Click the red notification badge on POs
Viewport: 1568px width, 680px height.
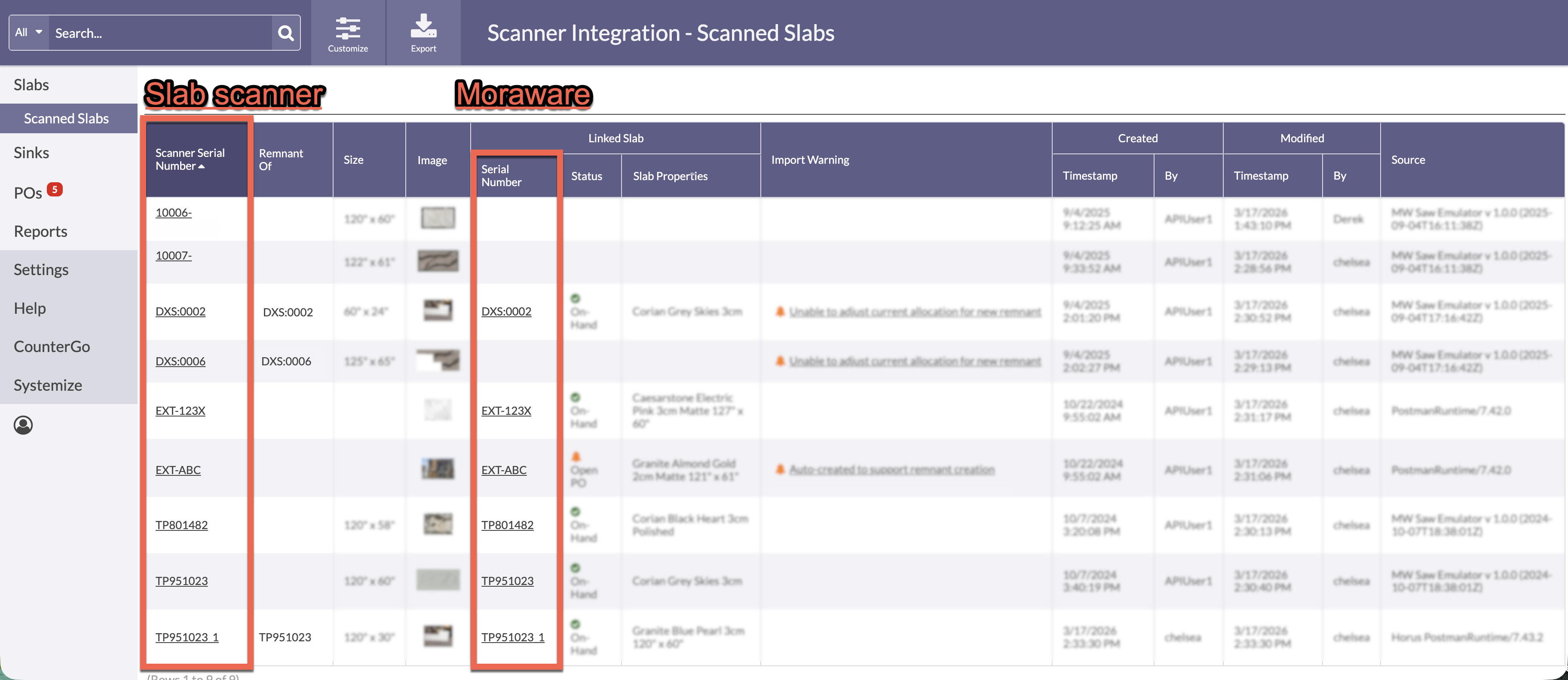(x=54, y=189)
